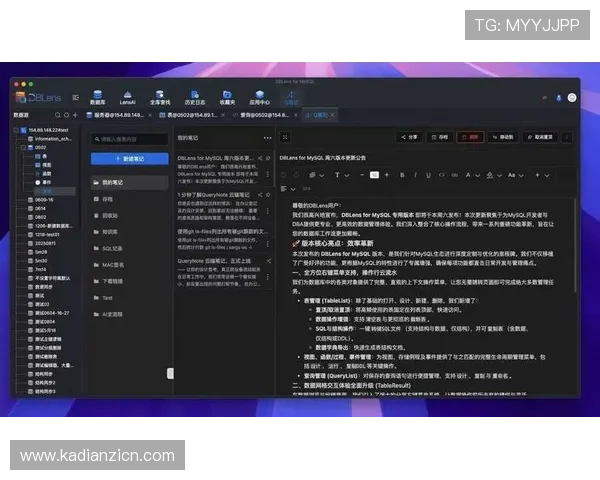600x480 pixels.
Task: Collapse the 154.89.148.224test connection node
Action: (x=16, y=130)
